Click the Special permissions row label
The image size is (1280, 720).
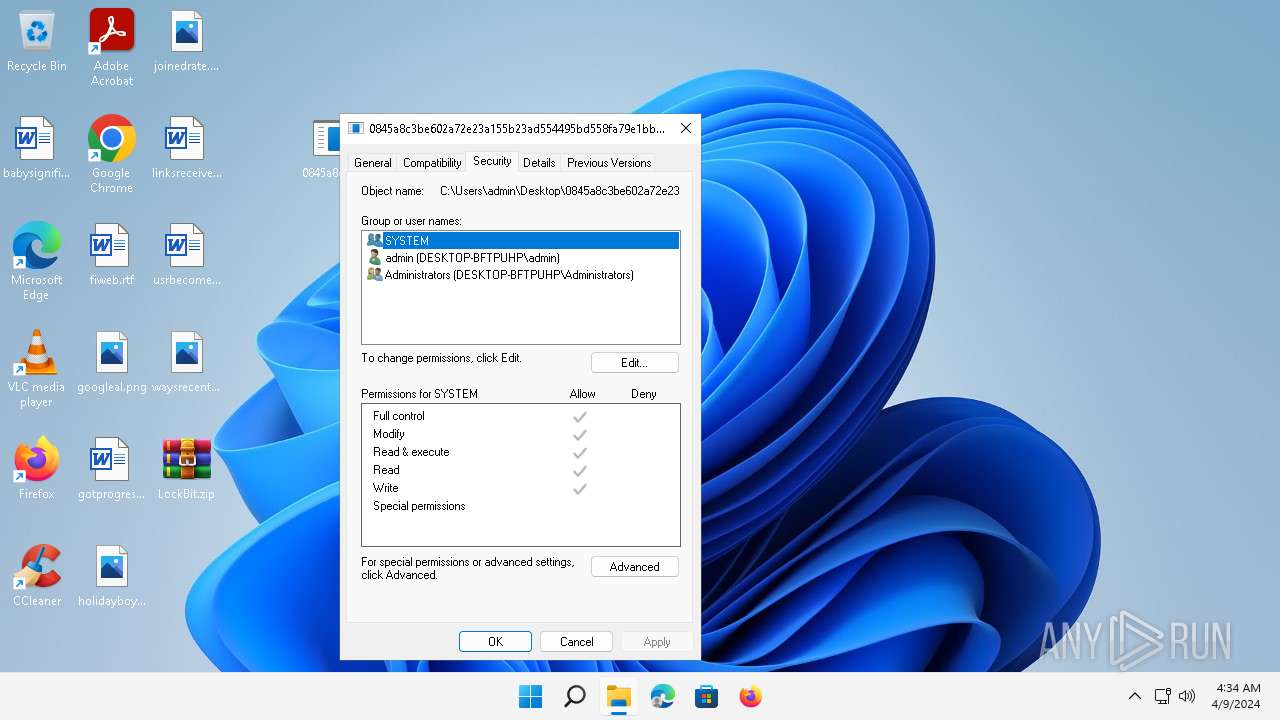click(x=419, y=506)
